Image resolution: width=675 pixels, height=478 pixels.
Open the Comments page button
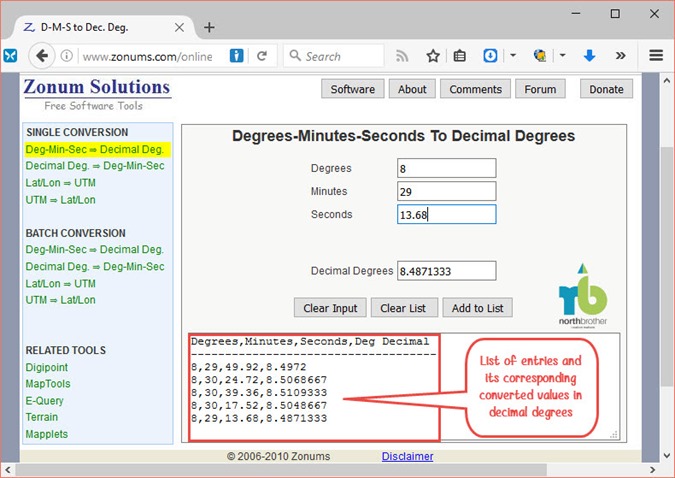click(x=475, y=89)
